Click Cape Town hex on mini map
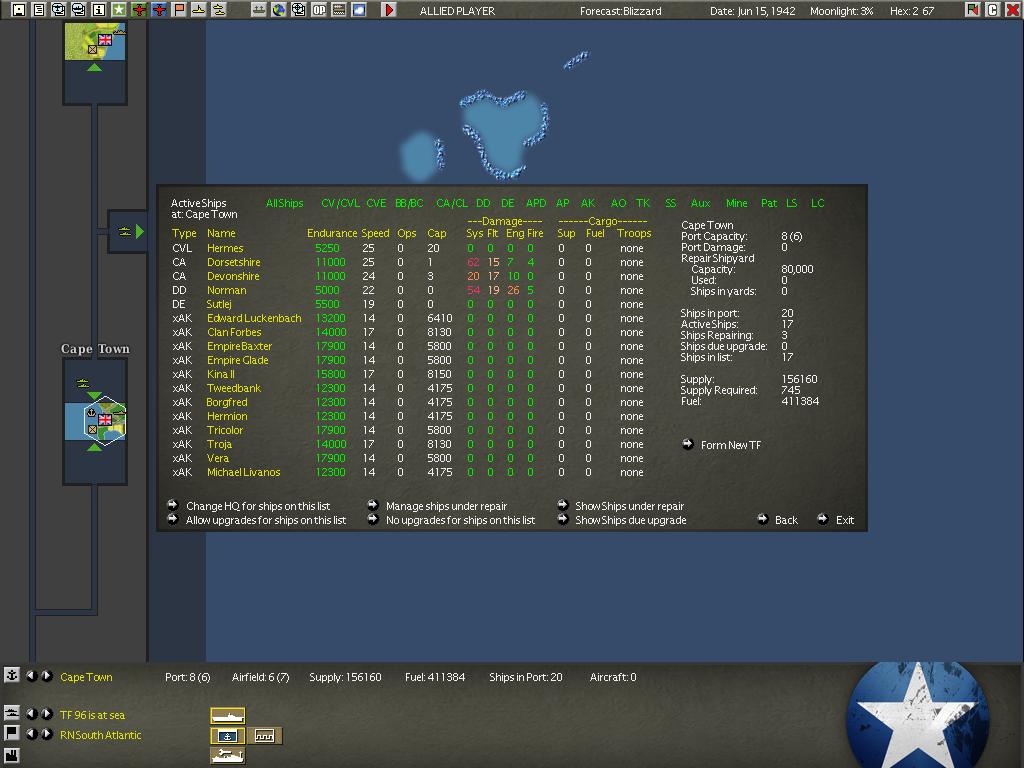This screenshot has height=768, width=1024. click(104, 421)
